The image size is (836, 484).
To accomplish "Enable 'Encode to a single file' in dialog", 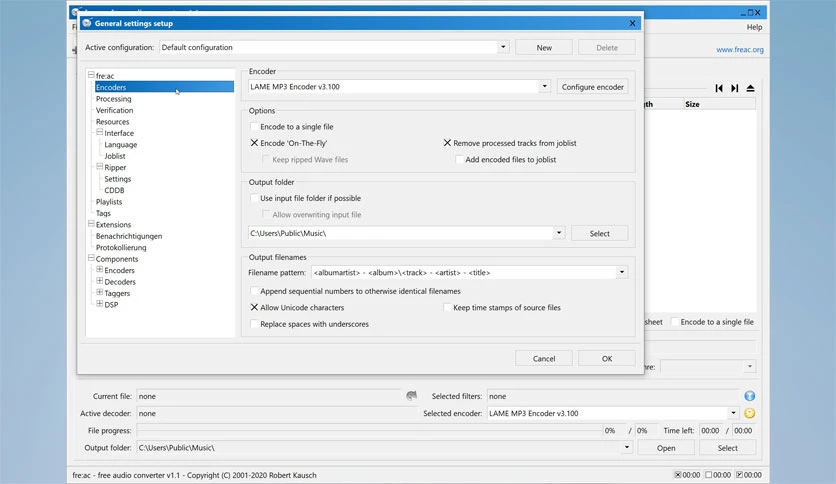I will tap(254, 127).
